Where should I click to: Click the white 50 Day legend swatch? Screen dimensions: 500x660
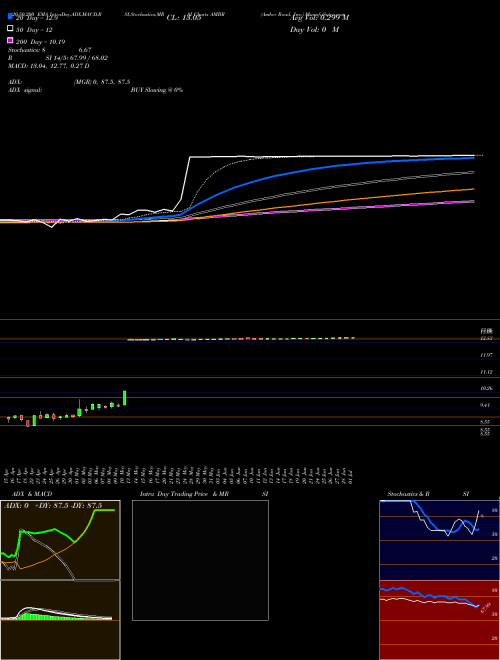[10, 29]
